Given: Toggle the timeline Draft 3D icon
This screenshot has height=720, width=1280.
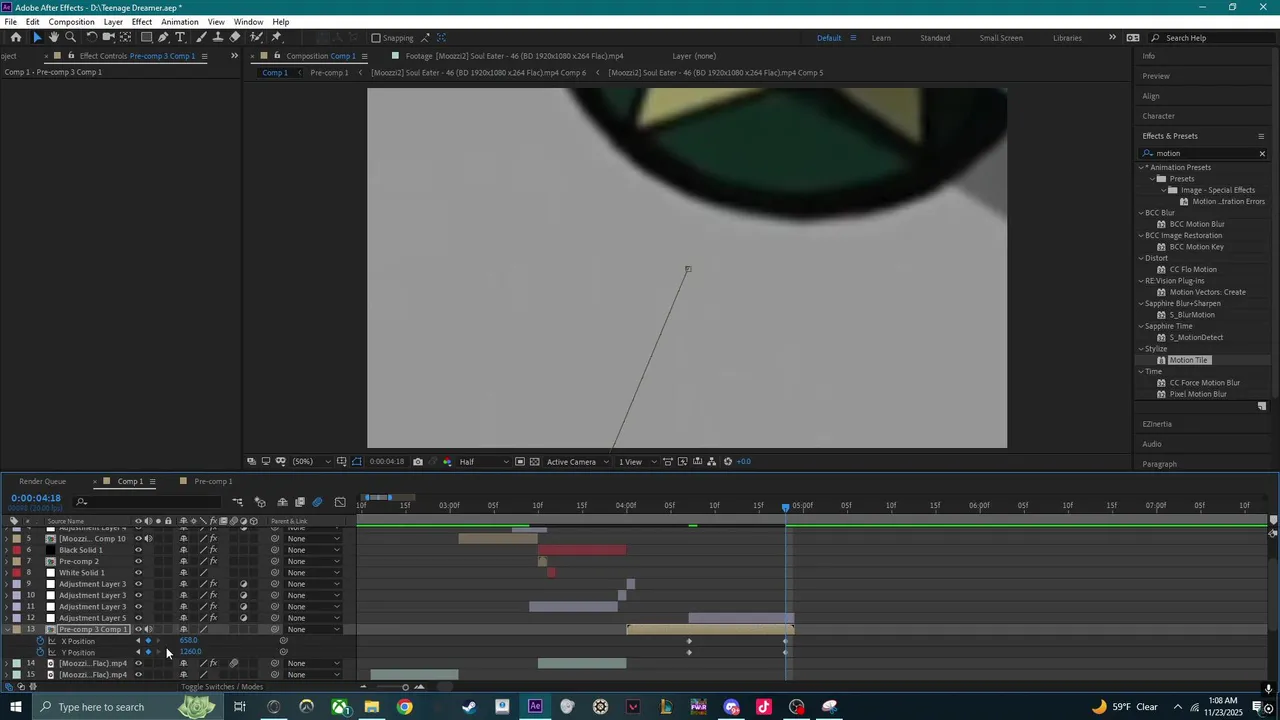Looking at the screenshot, I should click(260, 502).
